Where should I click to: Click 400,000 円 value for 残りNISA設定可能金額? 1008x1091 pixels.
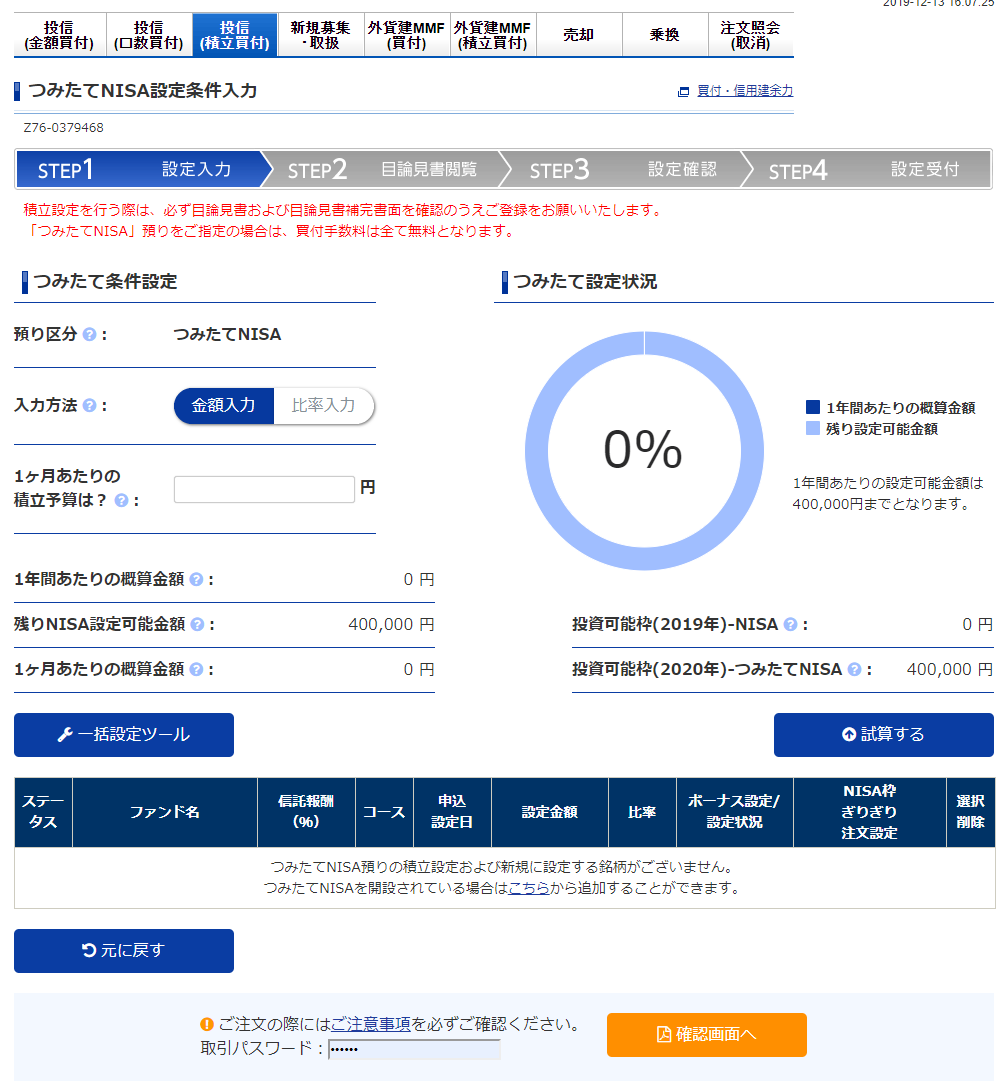[391, 625]
